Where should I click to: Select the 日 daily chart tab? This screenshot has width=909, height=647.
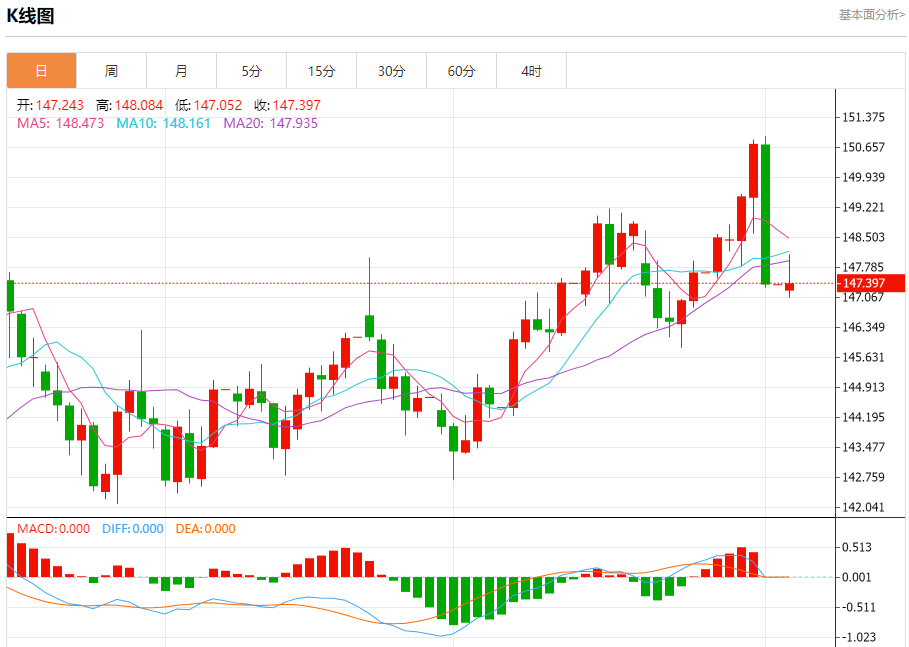pyautogui.click(x=41, y=71)
